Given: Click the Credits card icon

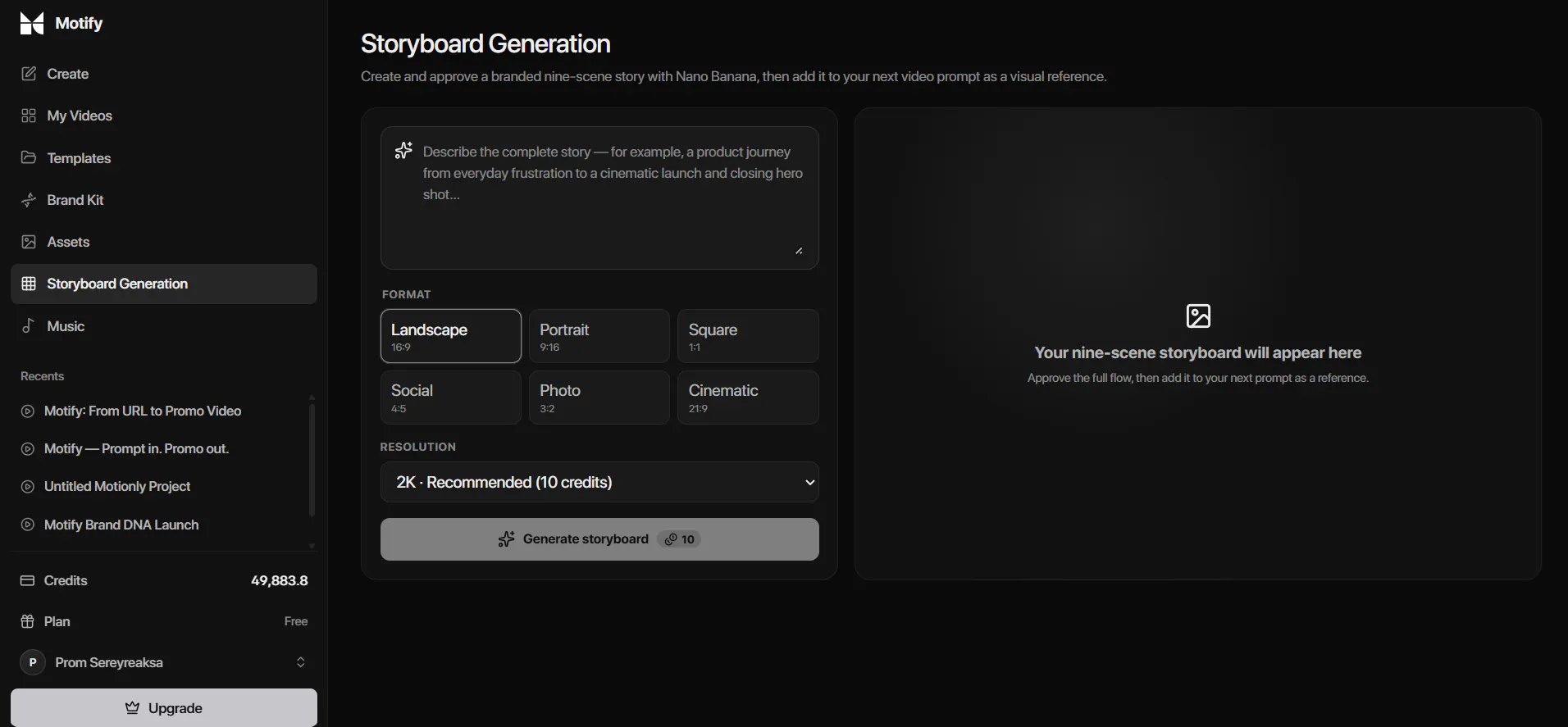Looking at the screenshot, I should [x=27, y=580].
